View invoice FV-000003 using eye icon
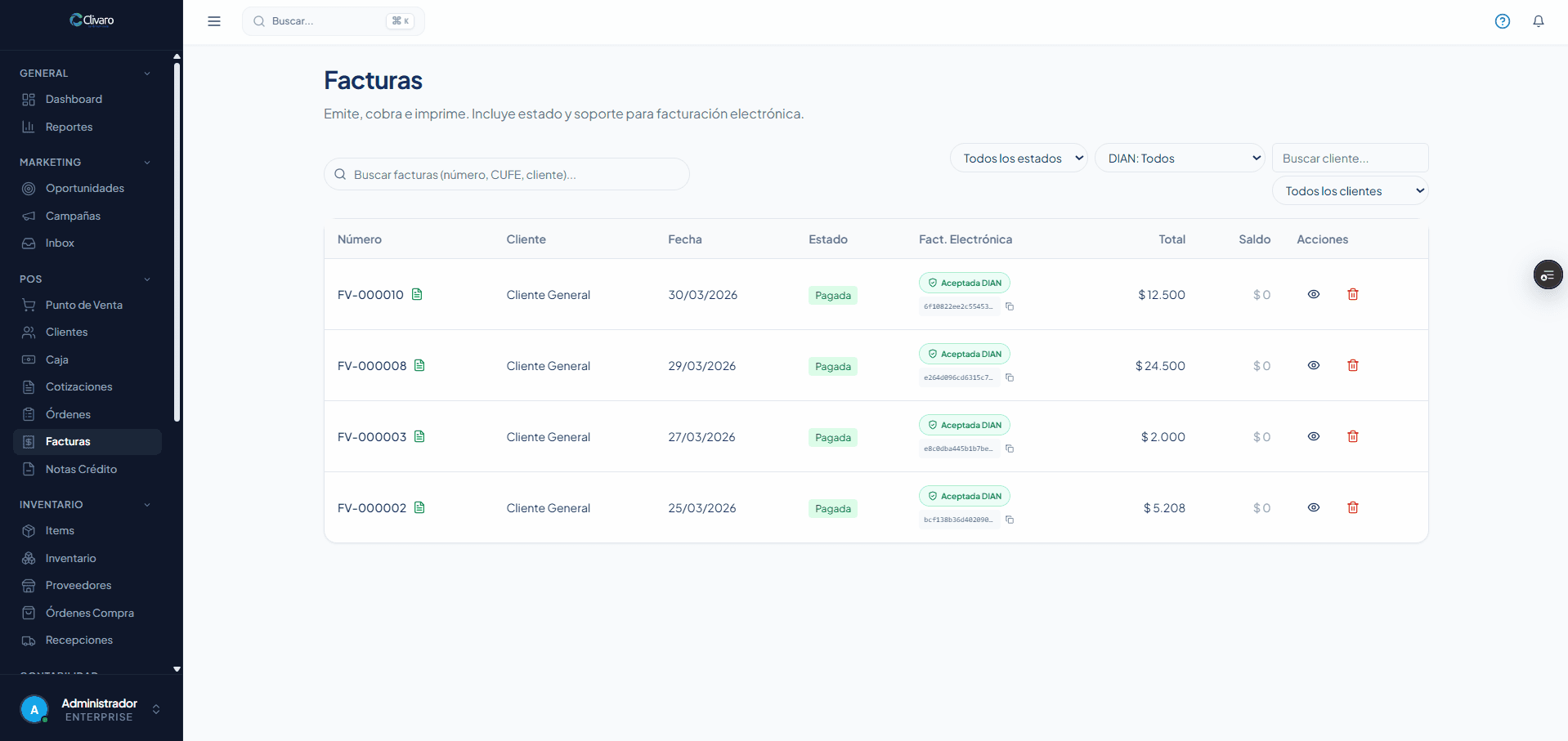Viewport: 1568px width, 741px height. click(1313, 437)
